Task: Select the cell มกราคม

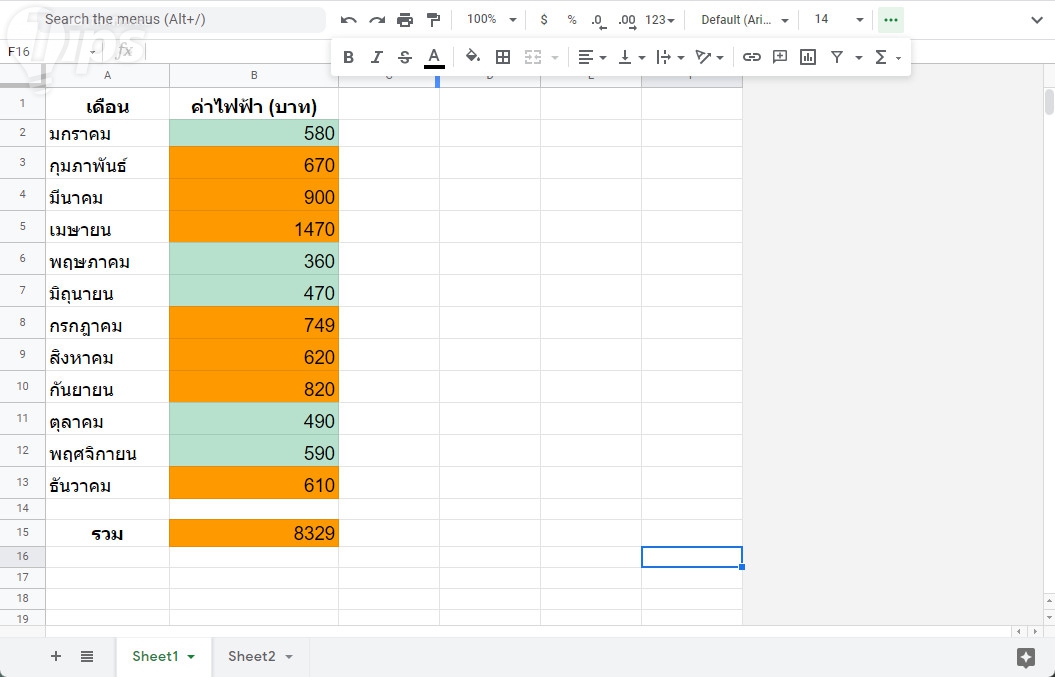Action: coord(107,133)
